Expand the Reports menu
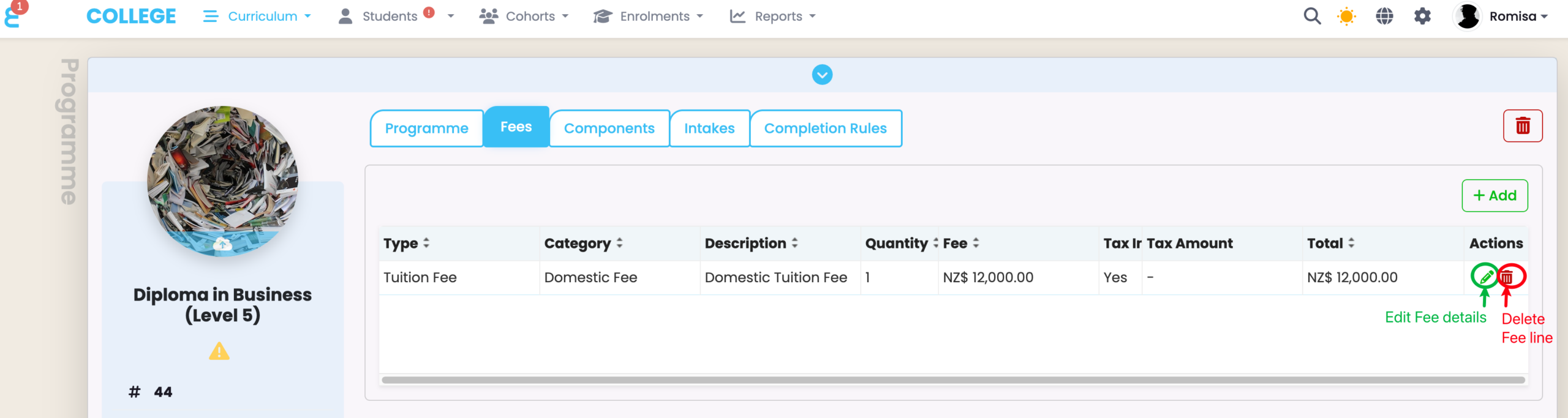 point(773,17)
